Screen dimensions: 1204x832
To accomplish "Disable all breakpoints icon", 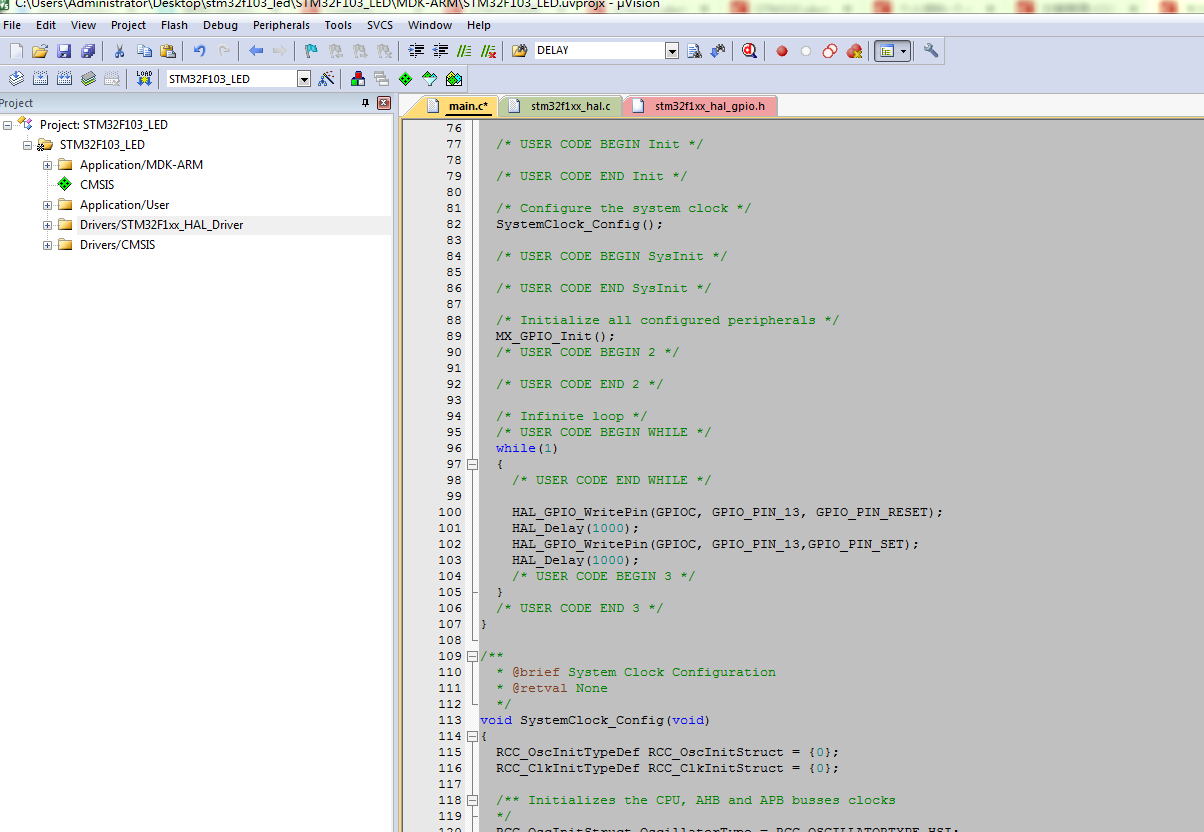I will pos(830,51).
